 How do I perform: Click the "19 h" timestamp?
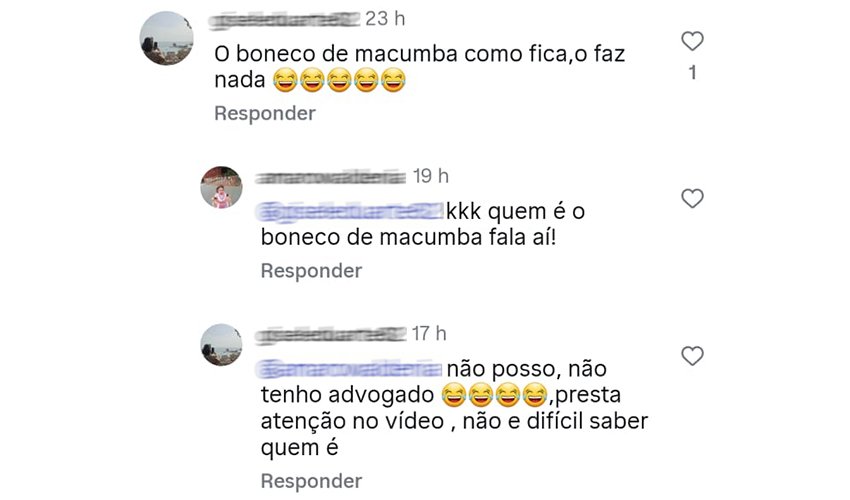(x=430, y=176)
